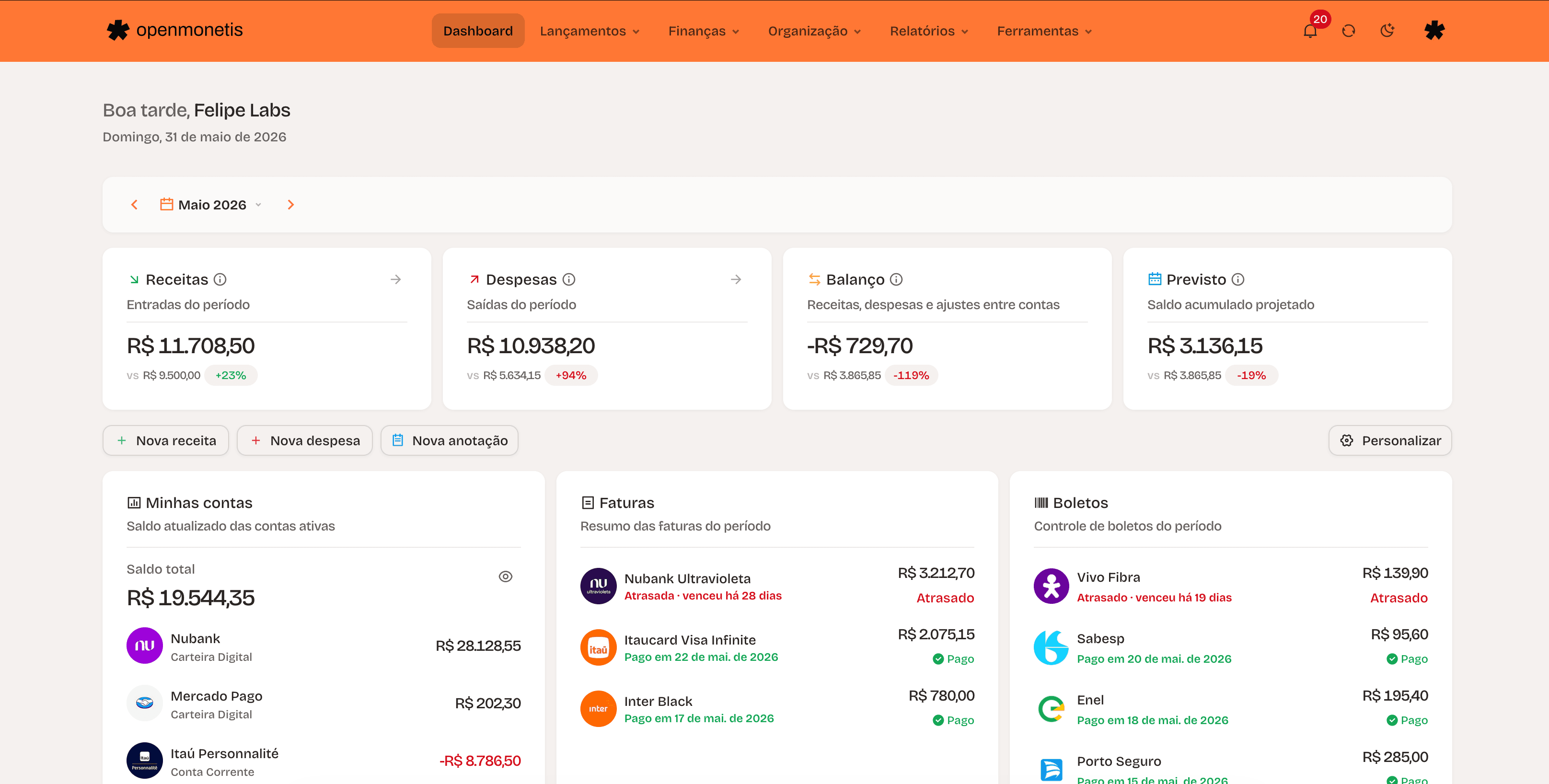This screenshot has width=1549, height=784.
Task: Click the -119% balanço change badge
Action: pos(911,375)
